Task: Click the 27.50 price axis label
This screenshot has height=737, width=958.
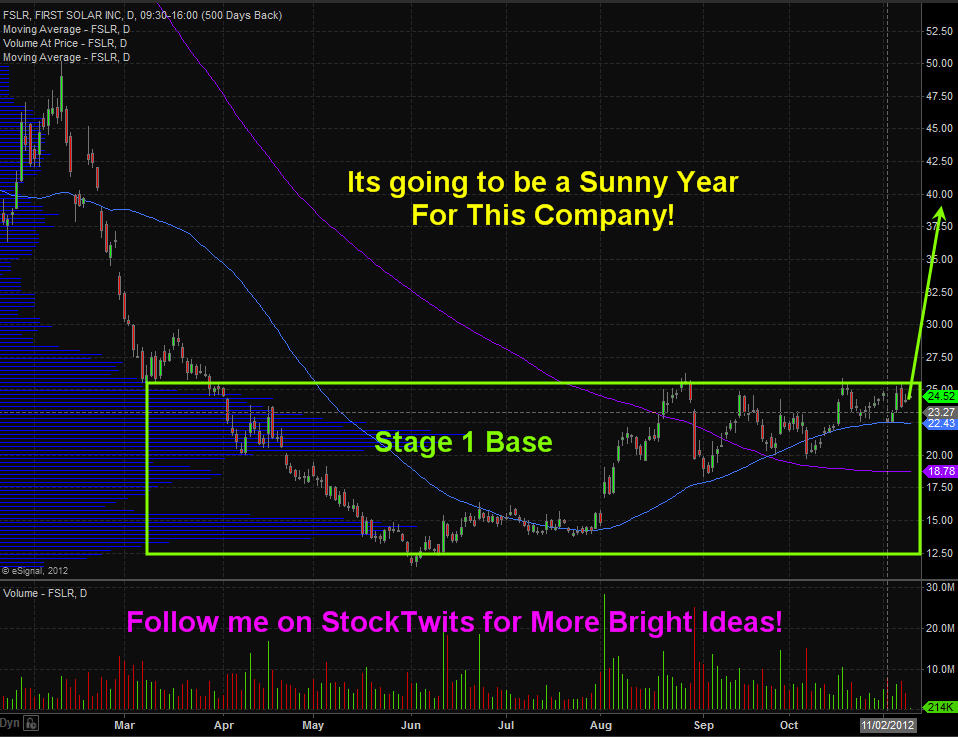Action: pos(940,357)
